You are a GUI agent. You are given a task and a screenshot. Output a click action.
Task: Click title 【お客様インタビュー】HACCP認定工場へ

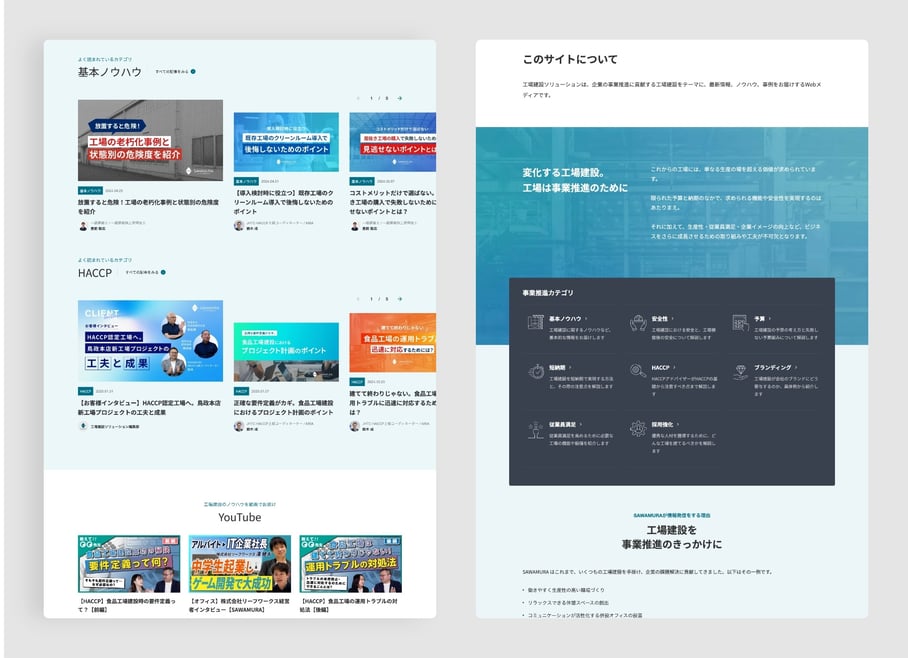point(149,407)
